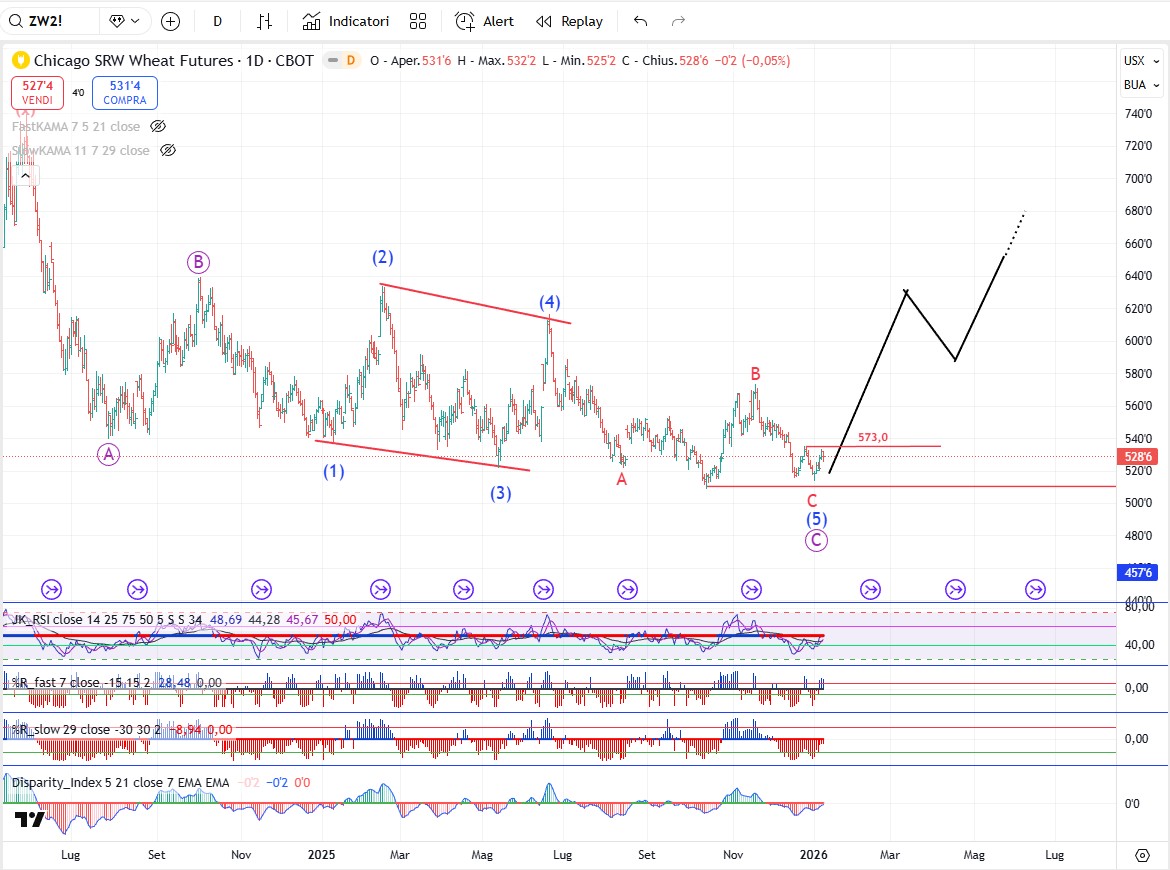Click the add symbol plus icon
The image size is (1170, 870).
(x=170, y=21)
